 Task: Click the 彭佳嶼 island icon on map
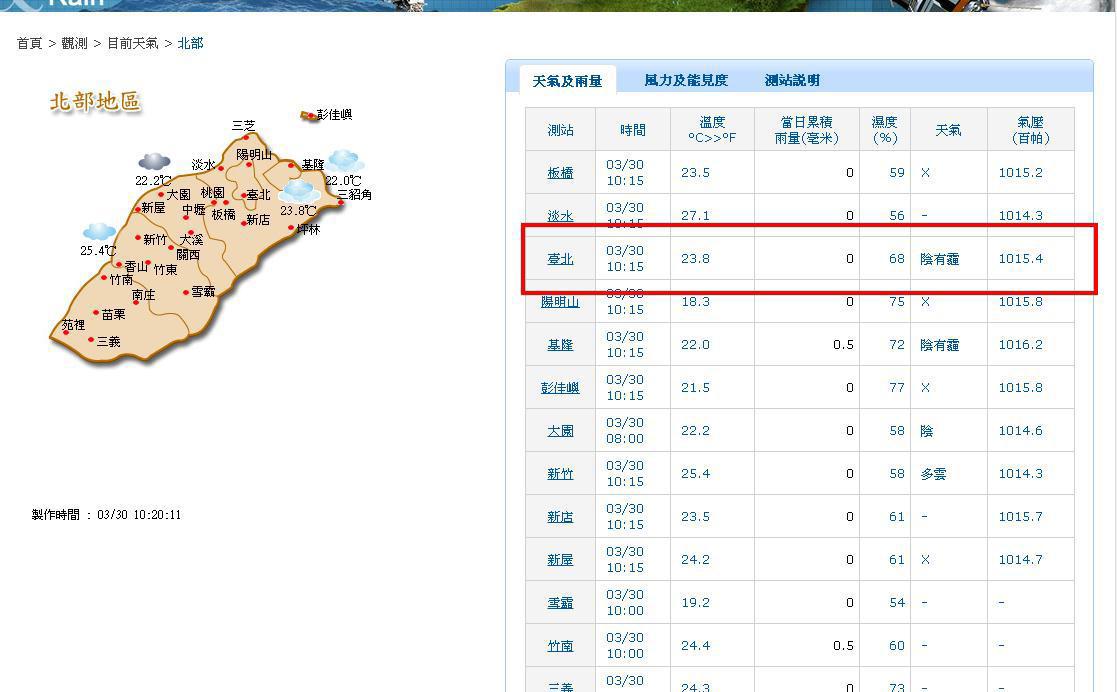pyautogui.click(x=309, y=115)
